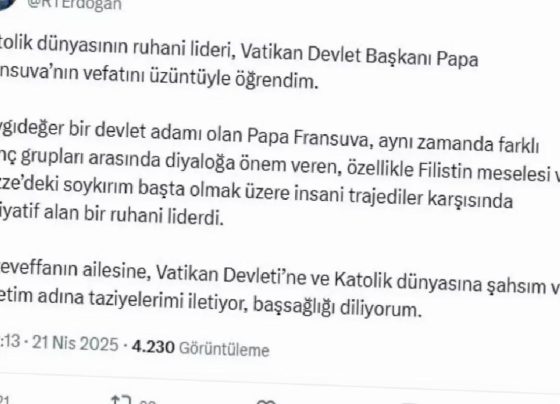The width and height of the screenshot is (560, 404).
Task: Click the word 'öğrendim' in the tweet
Action: [x=276, y=80]
